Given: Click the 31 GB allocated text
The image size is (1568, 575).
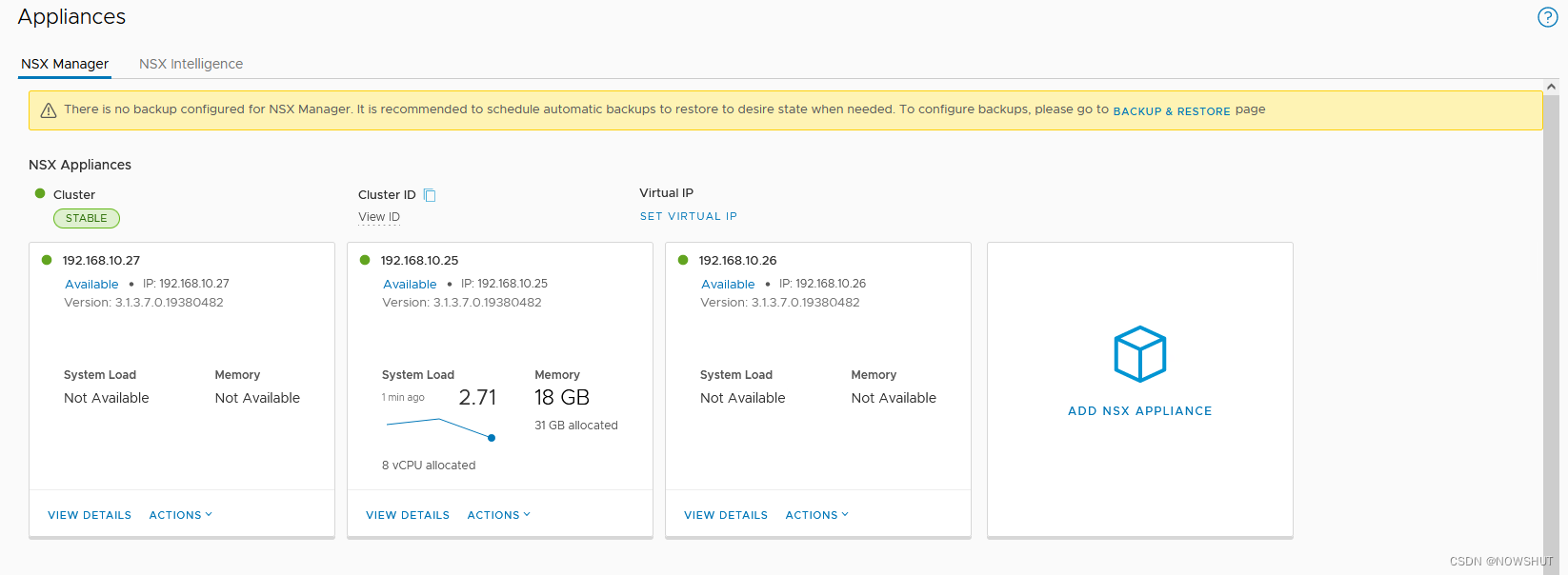Looking at the screenshot, I should pos(576,426).
